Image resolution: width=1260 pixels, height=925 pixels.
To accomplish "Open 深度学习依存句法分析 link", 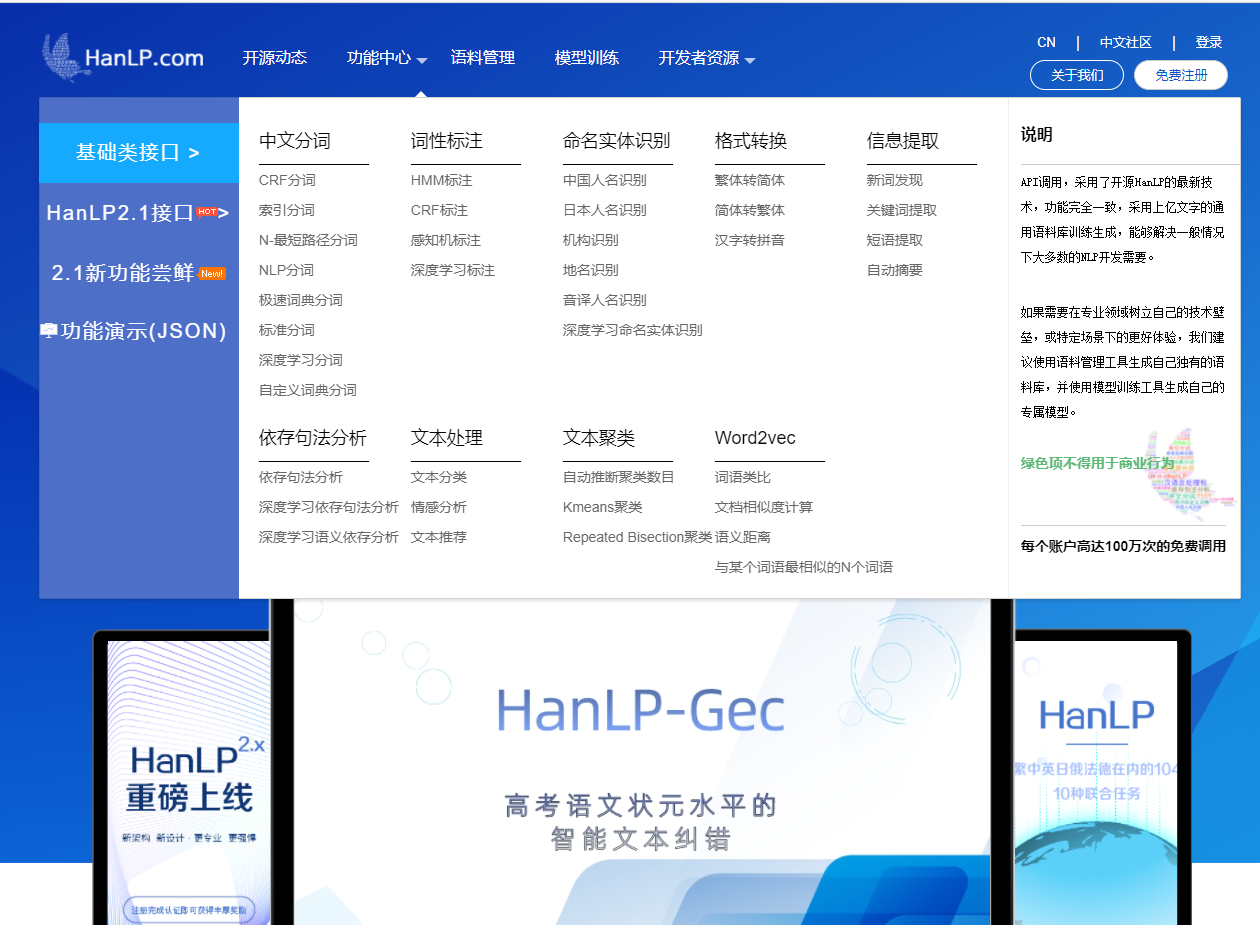I will [x=329, y=507].
